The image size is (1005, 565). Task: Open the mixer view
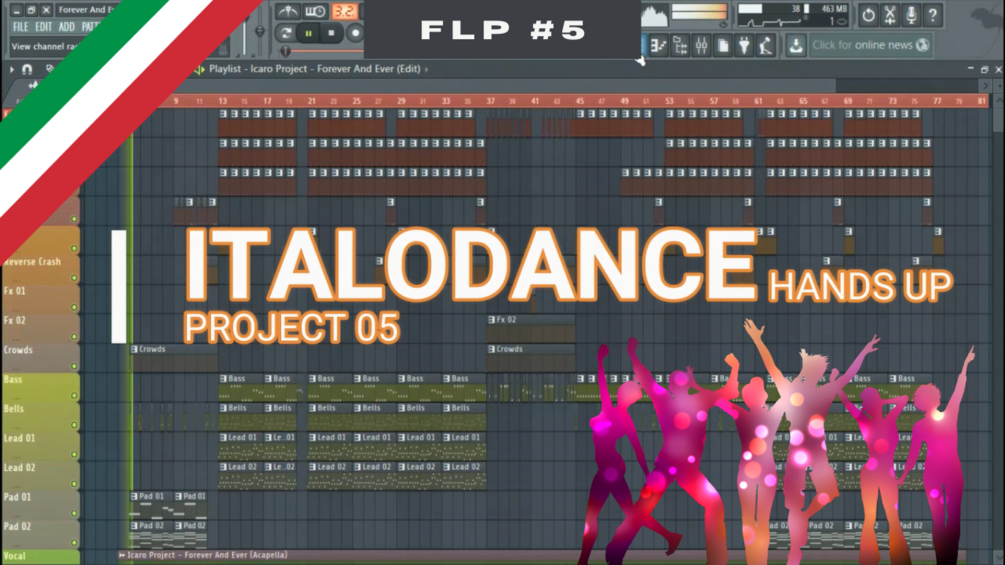click(701, 45)
